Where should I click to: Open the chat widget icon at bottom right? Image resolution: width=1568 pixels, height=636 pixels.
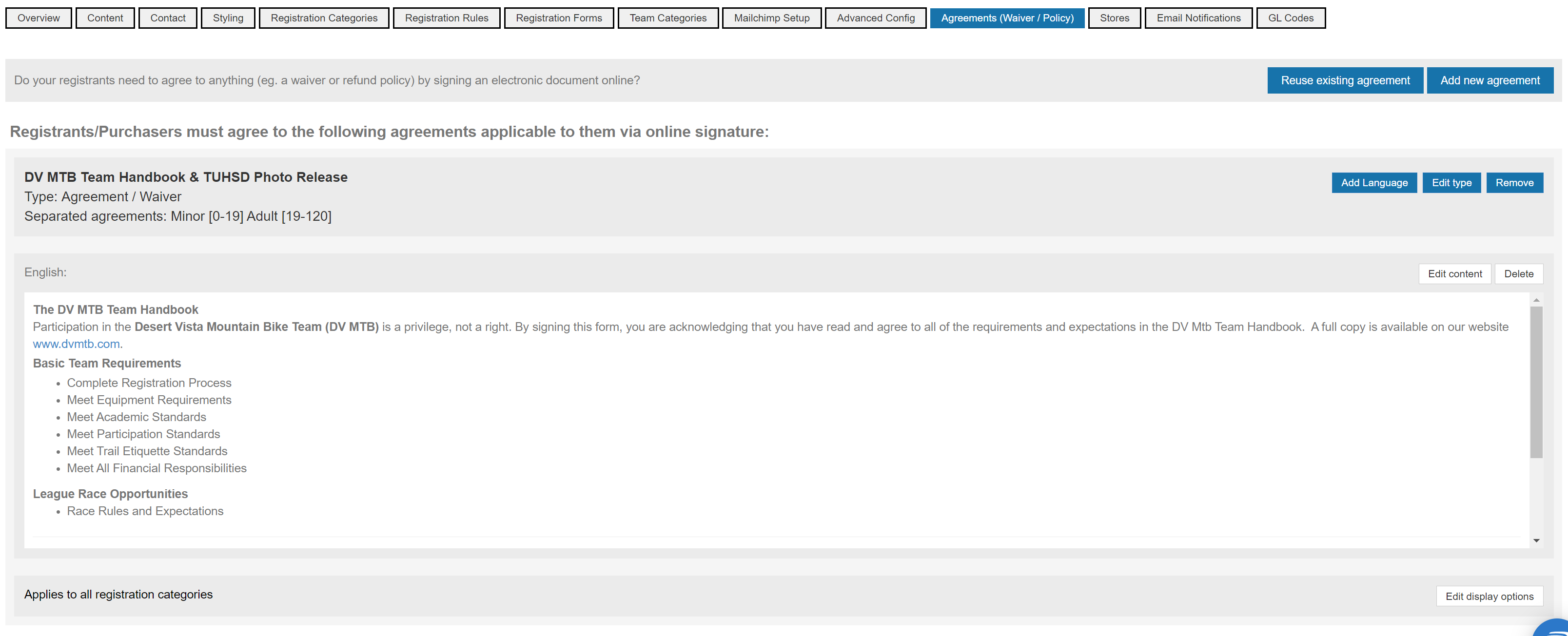[1554, 629]
